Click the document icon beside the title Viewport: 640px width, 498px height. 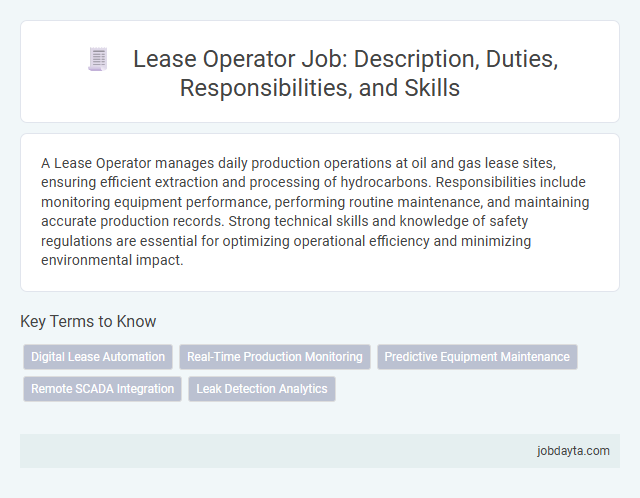[x=98, y=59]
